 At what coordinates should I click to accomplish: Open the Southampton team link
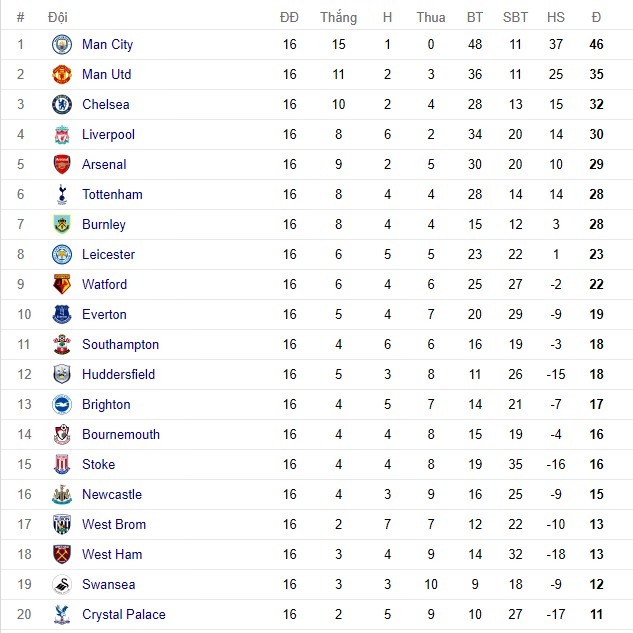tap(120, 345)
